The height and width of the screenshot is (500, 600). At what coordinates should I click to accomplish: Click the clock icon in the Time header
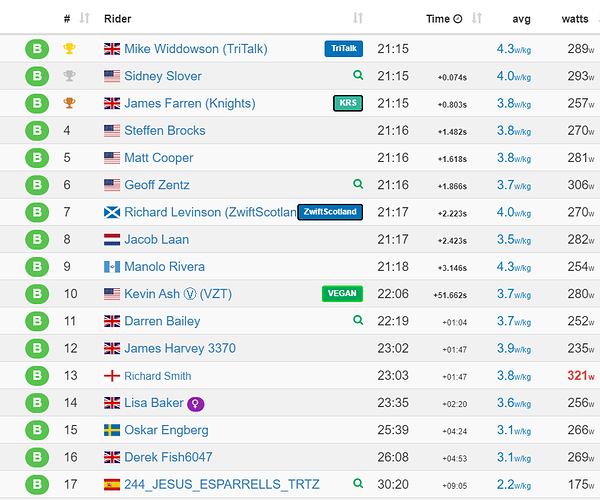[458, 18]
